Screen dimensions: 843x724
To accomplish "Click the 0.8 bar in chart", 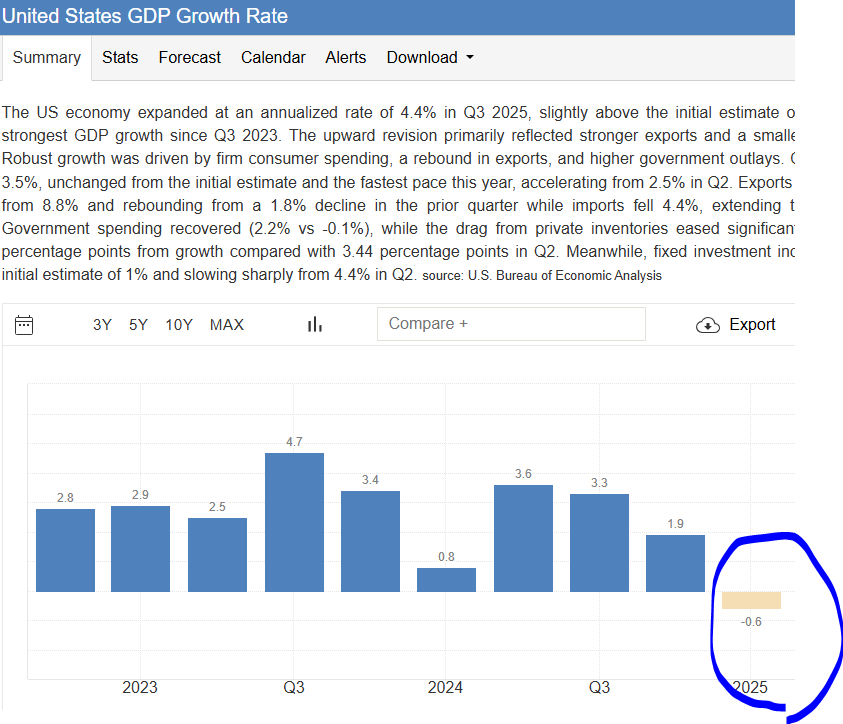I will pyautogui.click(x=446, y=580).
